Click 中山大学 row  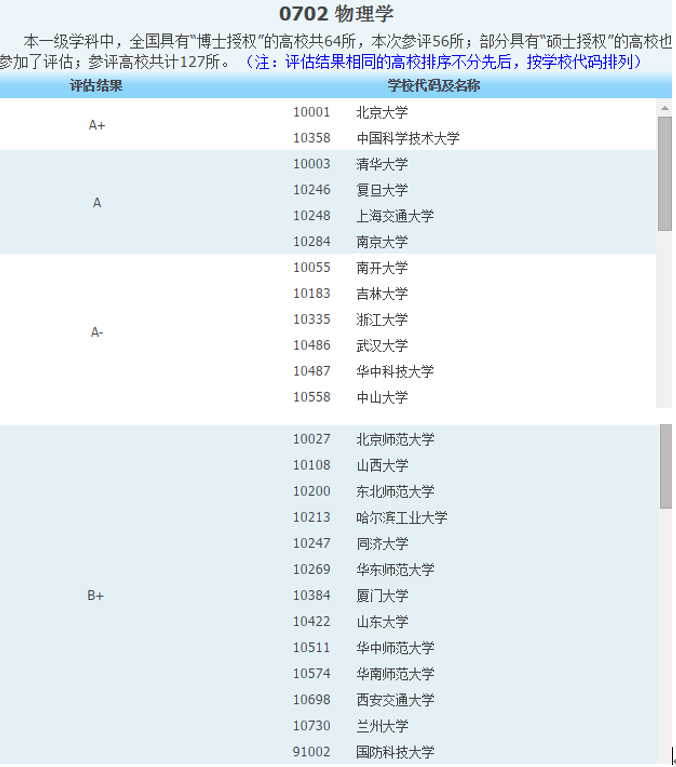[x=382, y=398]
